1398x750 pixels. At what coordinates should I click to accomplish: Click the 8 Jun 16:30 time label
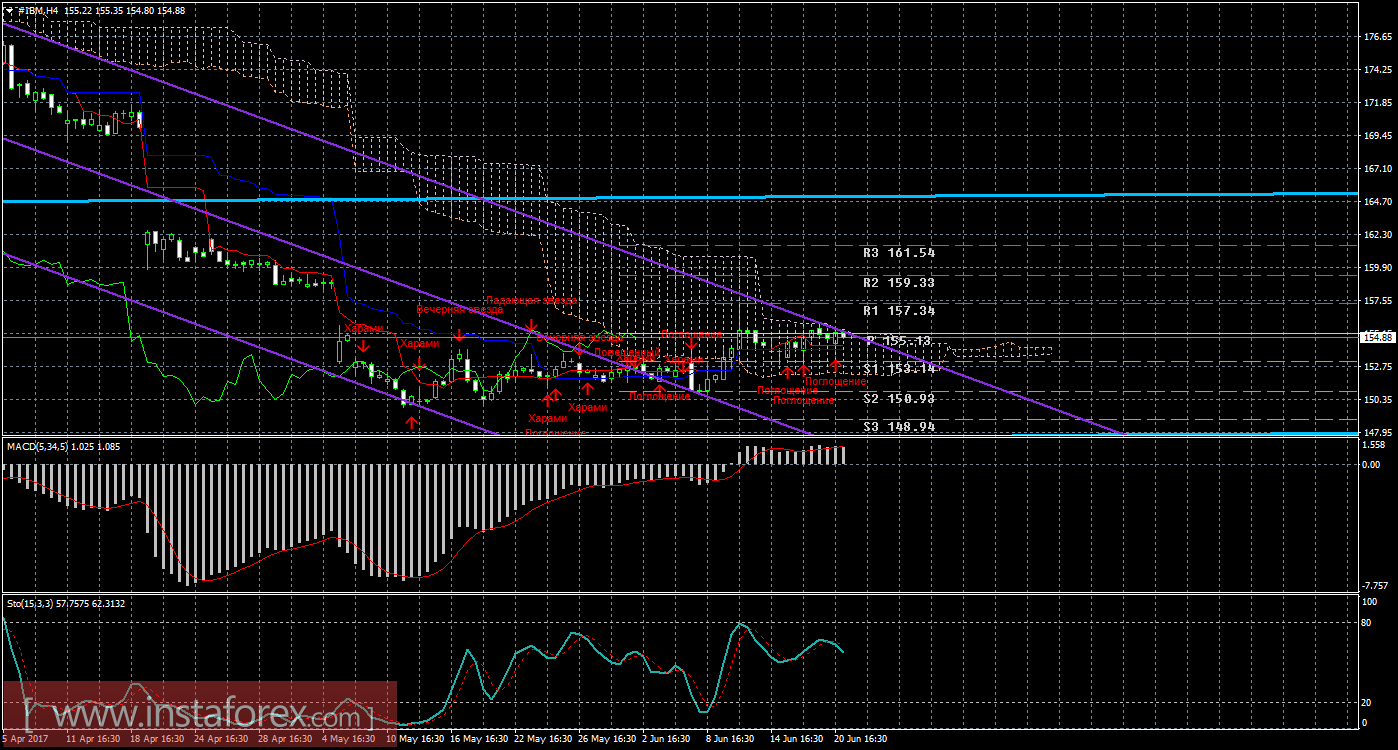pos(732,739)
